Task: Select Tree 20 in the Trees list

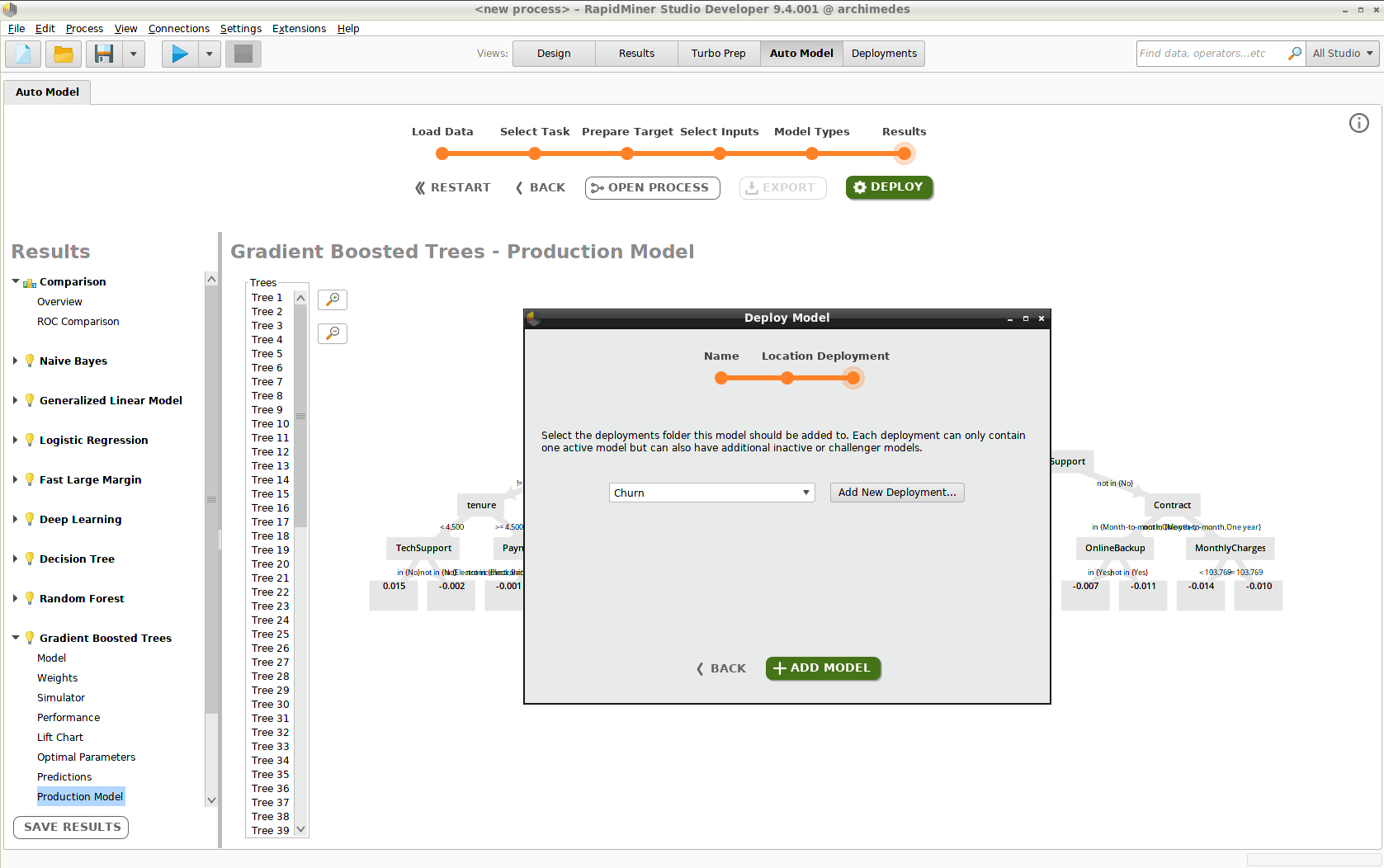Action: (x=271, y=564)
